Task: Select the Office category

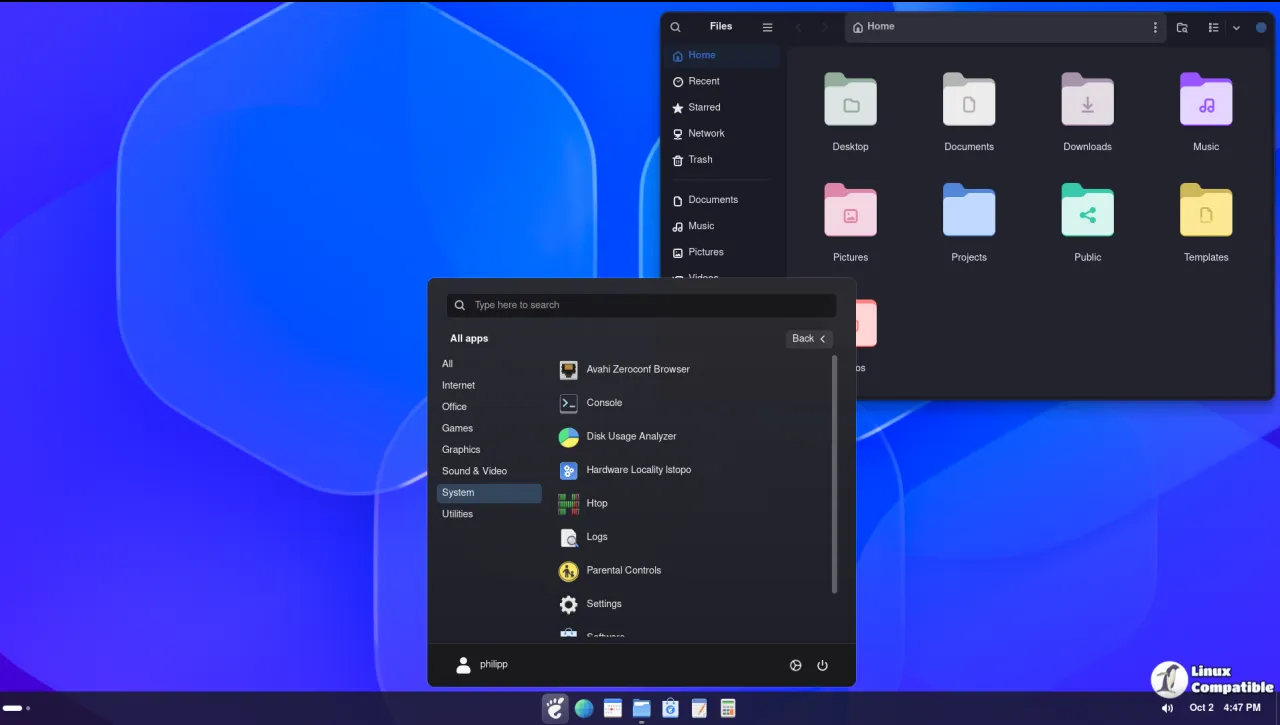Action: point(489,407)
